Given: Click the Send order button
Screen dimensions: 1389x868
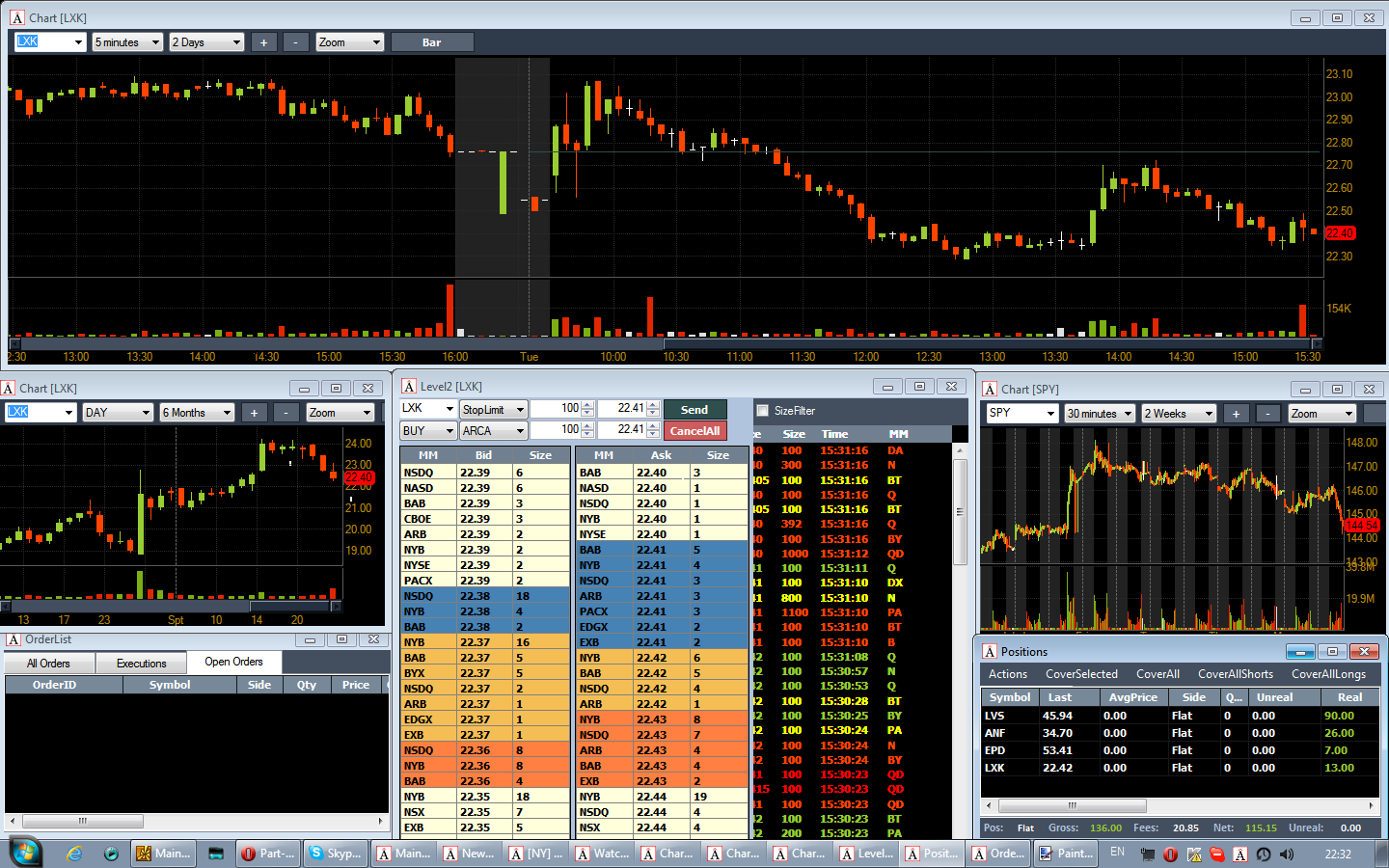Looking at the screenshot, I should pyautogui.click(x=694, y=410).
